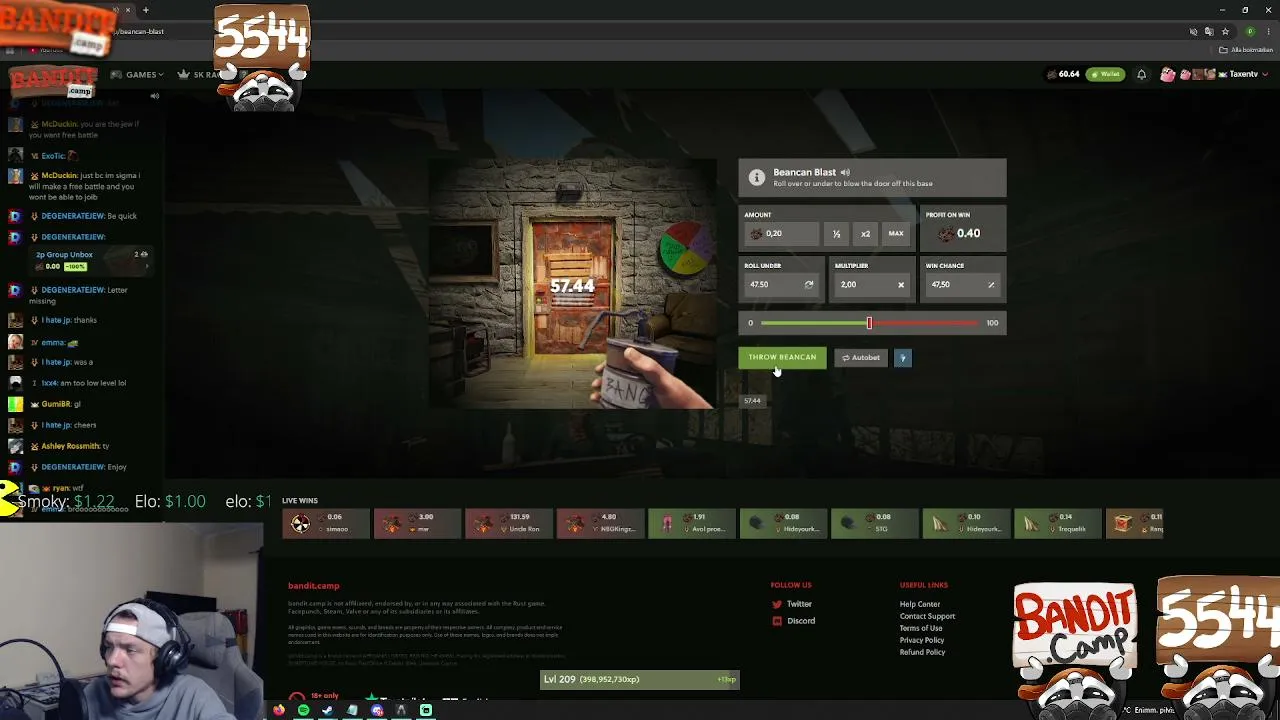
Task: Click the multiplier x icon
Action: tap(900, 285)
